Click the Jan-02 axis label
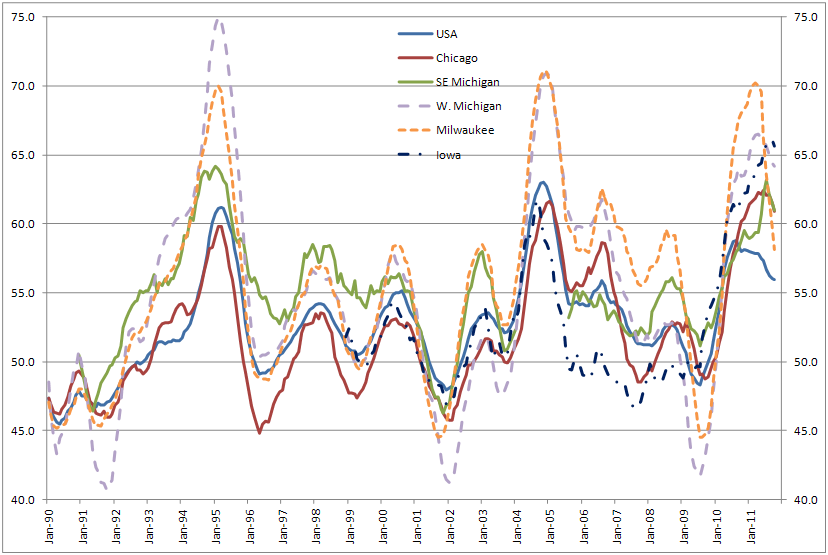 [450, 526]
